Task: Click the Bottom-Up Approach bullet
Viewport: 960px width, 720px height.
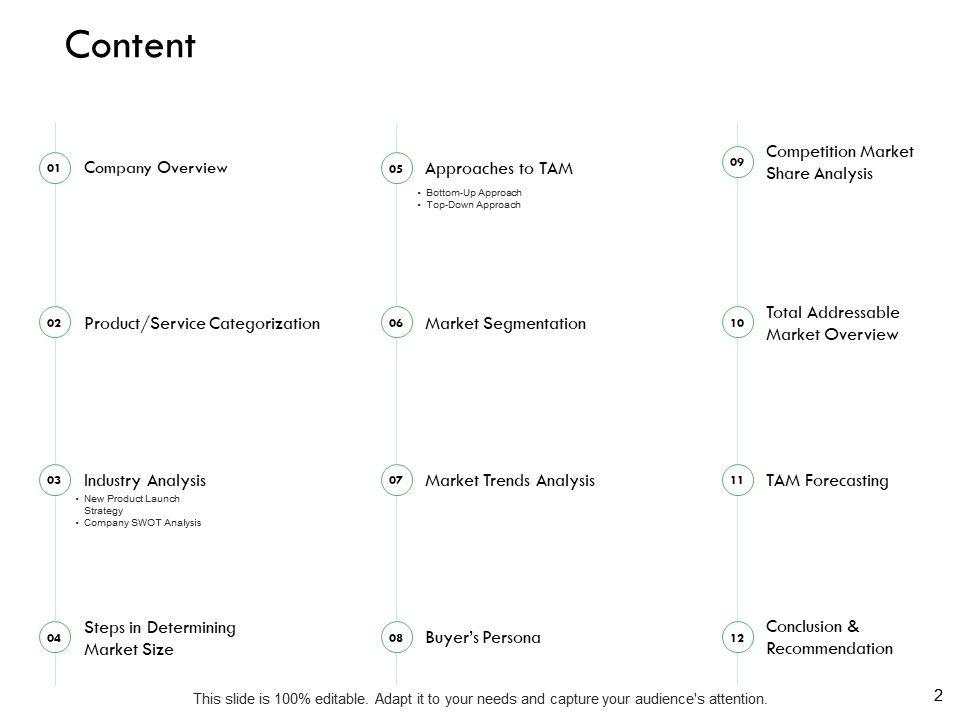Action: [x=473, y=192]
